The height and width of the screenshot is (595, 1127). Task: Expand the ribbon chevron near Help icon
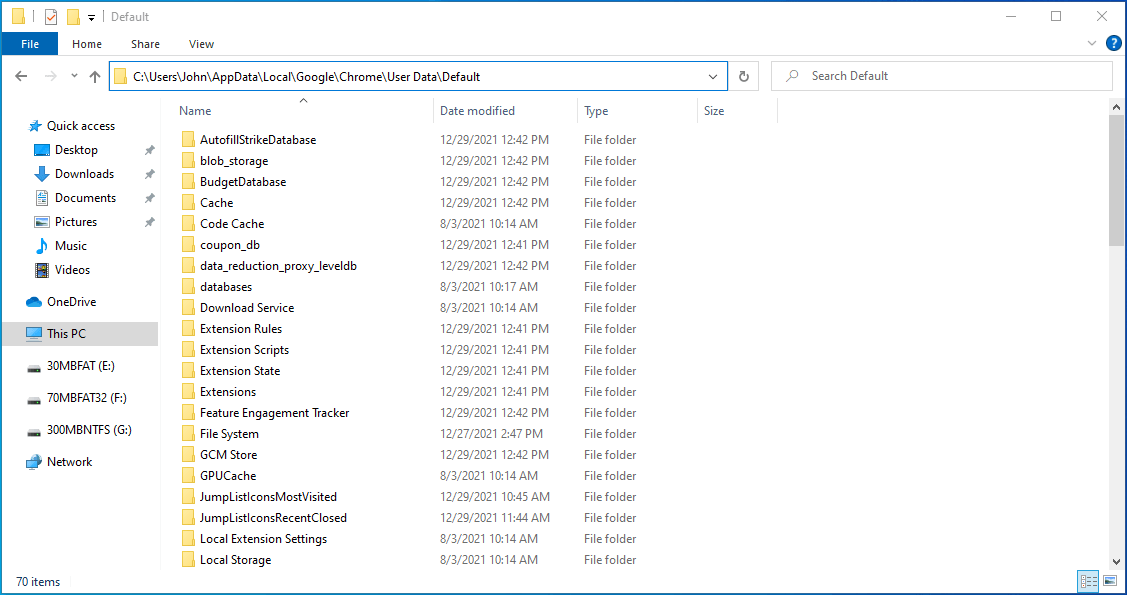point(1092,43)
